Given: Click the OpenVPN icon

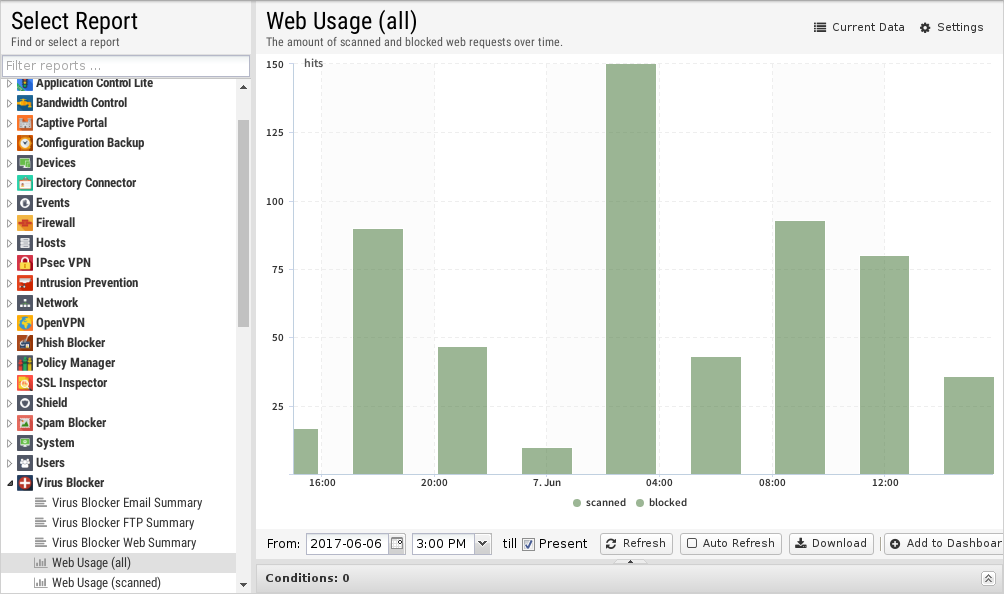Looking at the screenshot, I should coord(24,323).
